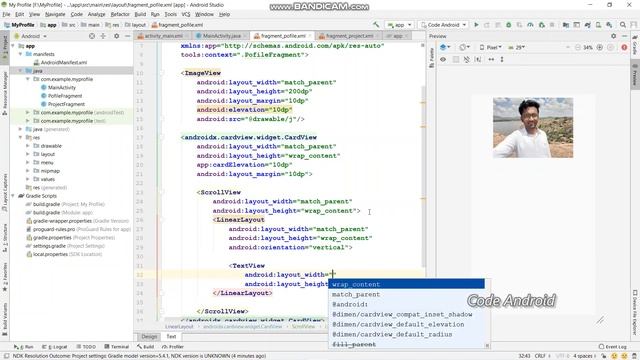This screenshot has width=640, height=360.
Task: Open the Navigate menu
Action: click(55, 14)
